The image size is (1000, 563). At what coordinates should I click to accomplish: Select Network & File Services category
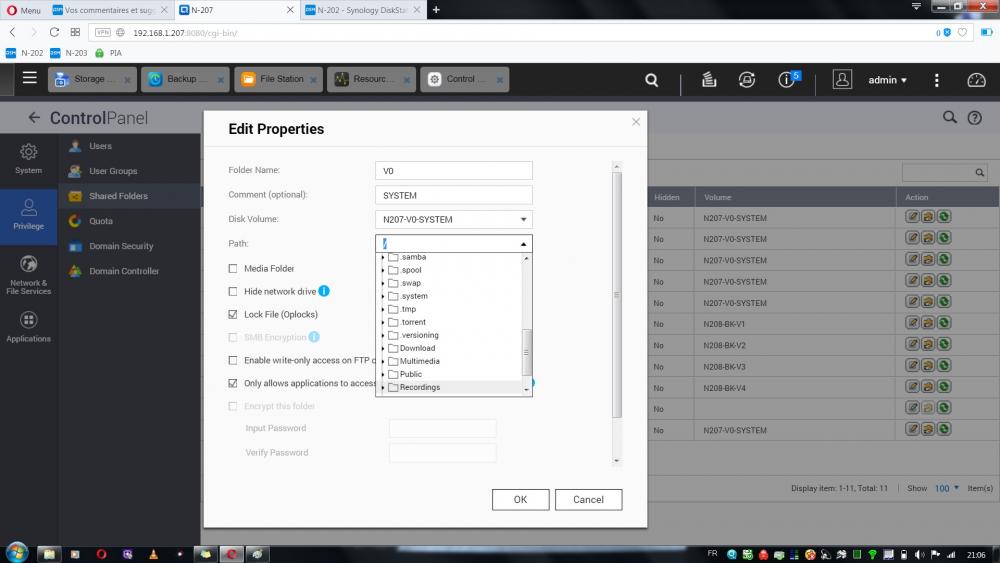29,274
